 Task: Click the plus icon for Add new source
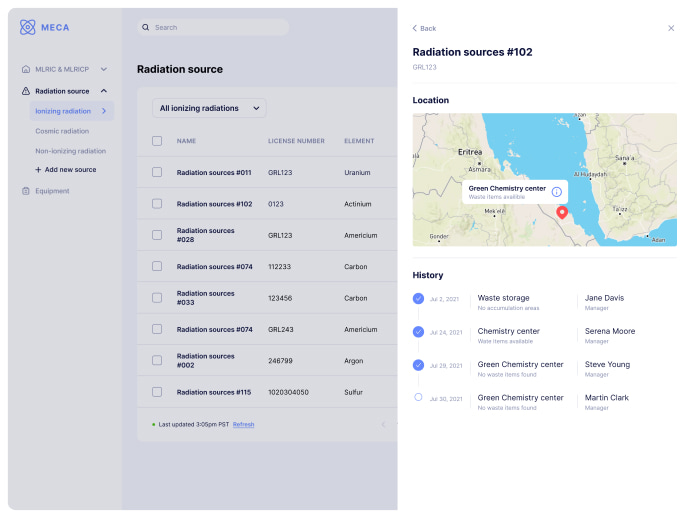pos(38,170)
